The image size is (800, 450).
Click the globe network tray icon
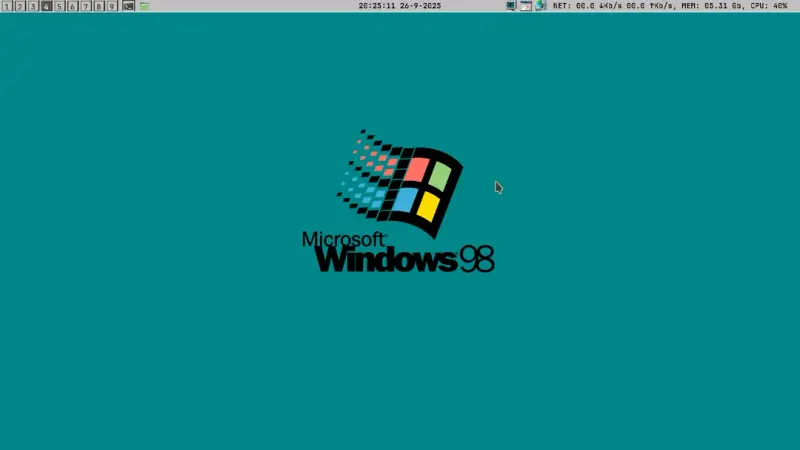tap(540, 6)
